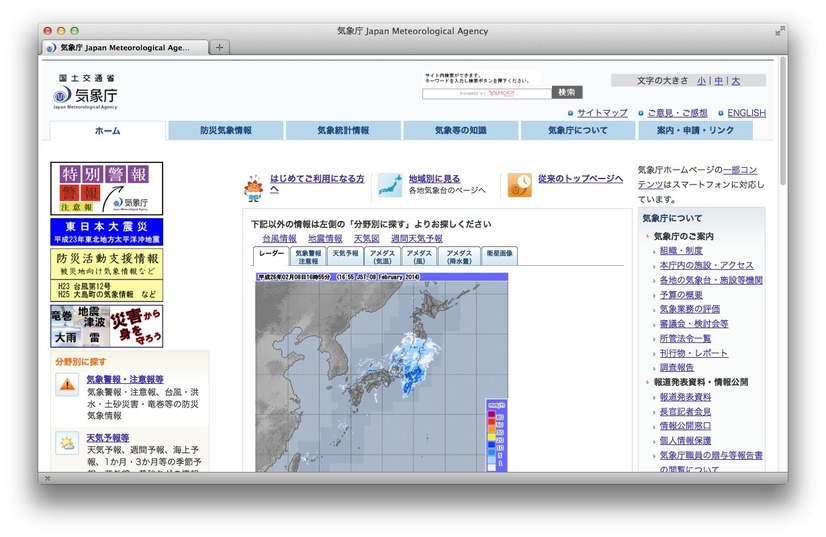Open the 防災活動支援情報 banner

106,275
